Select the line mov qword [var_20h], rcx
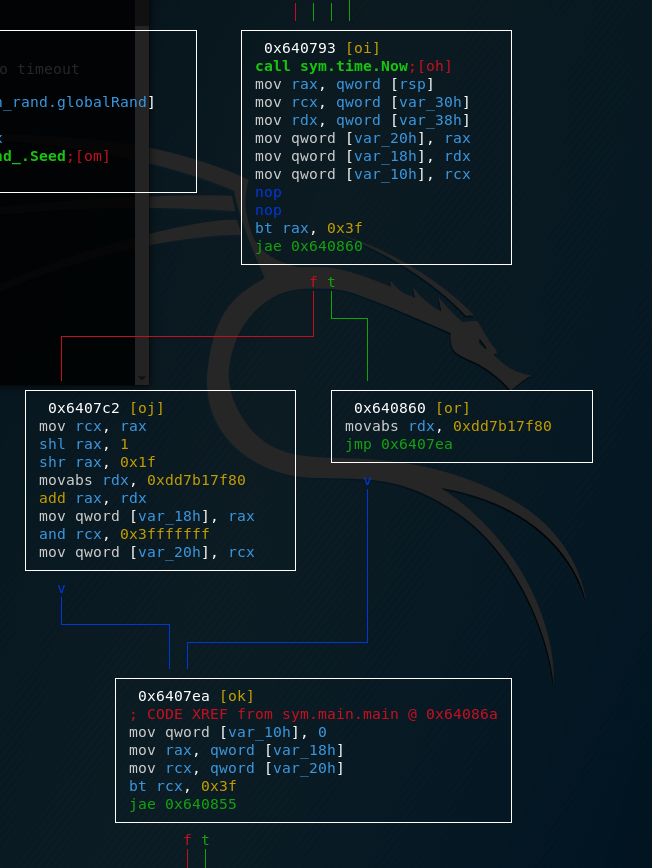 coord(147,552)
